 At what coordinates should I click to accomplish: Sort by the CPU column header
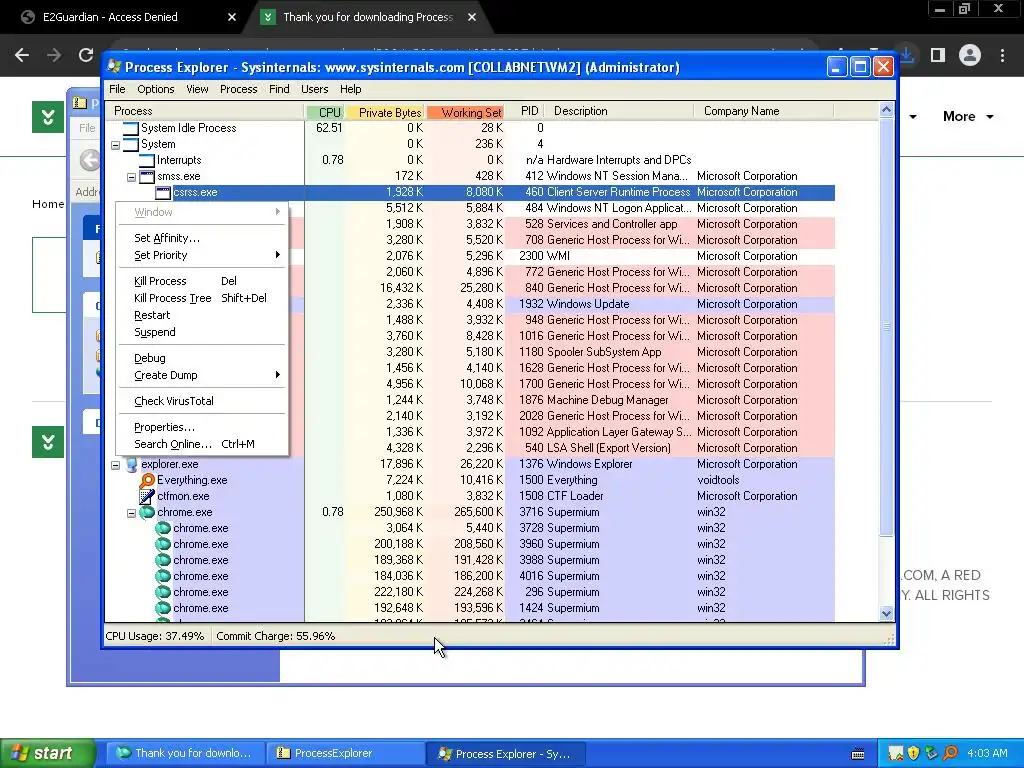325,112
